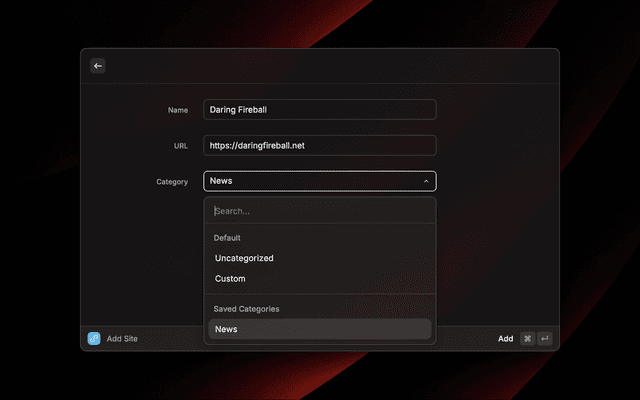640x400 pixels.
Task: Click the back arrow button
Action: point(98,66)
